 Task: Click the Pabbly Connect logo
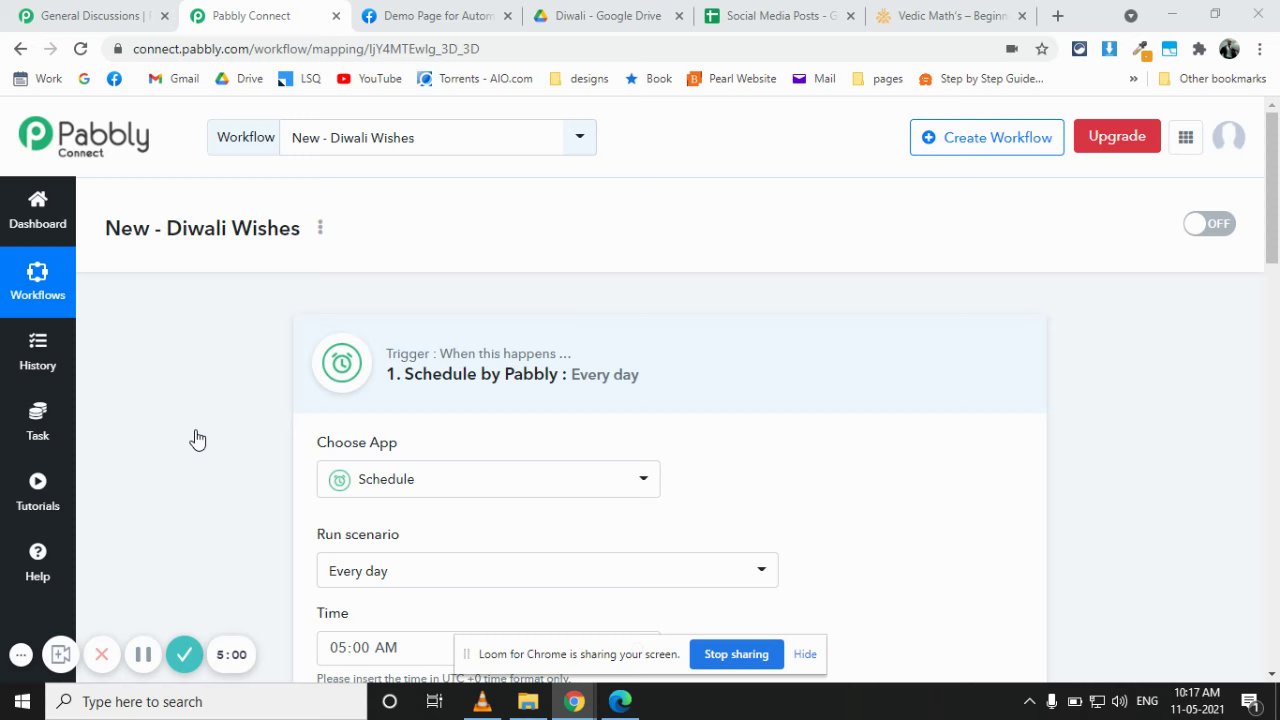(x=84, y=137)
